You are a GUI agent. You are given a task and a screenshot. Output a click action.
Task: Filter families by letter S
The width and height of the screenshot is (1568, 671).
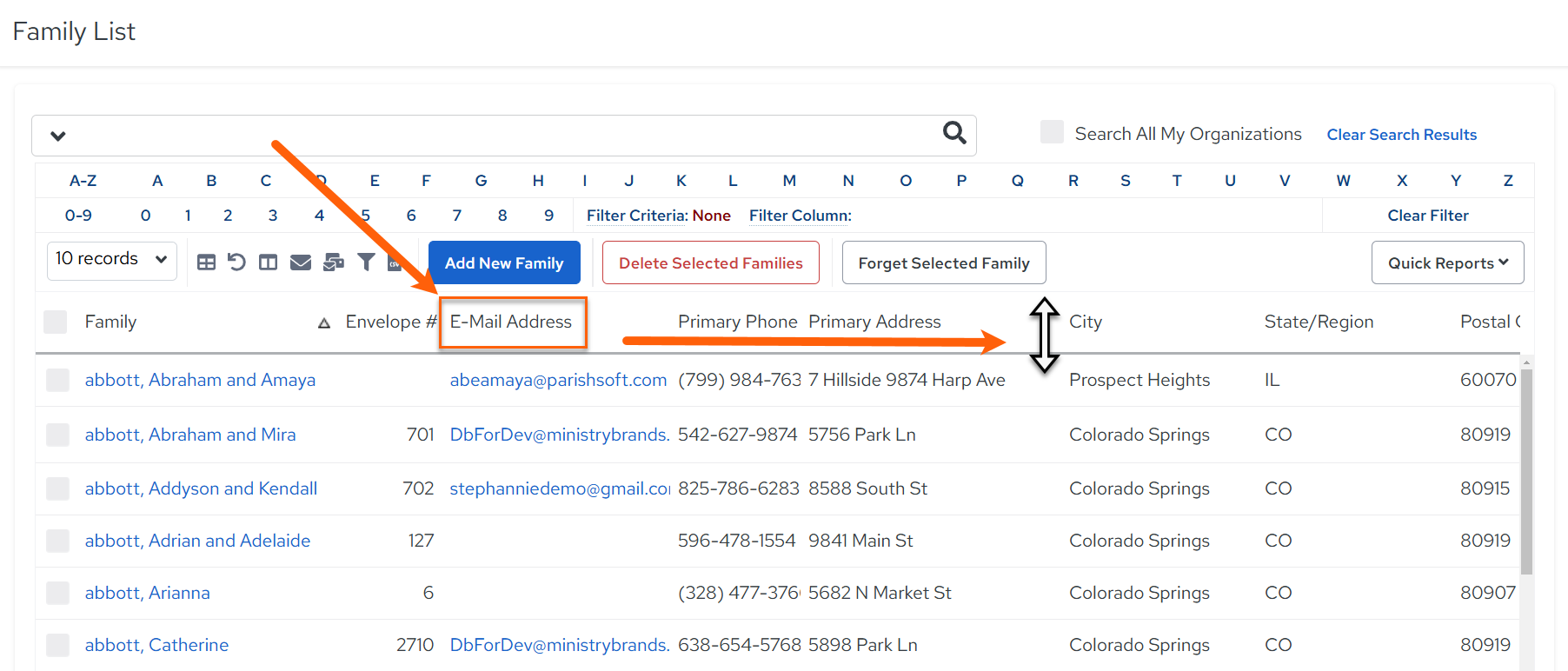tap(1126, 181)
